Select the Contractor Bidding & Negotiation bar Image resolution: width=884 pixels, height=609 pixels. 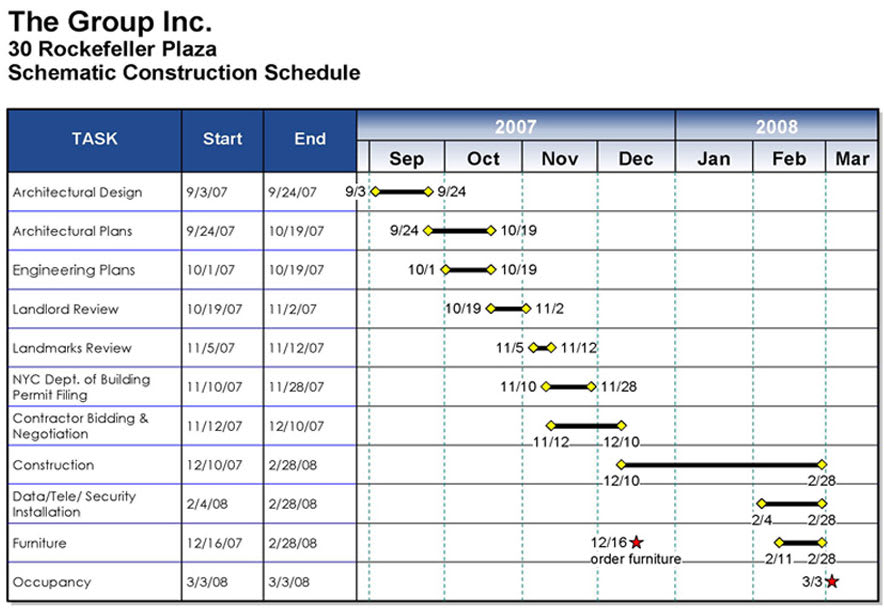coord(586,426)
